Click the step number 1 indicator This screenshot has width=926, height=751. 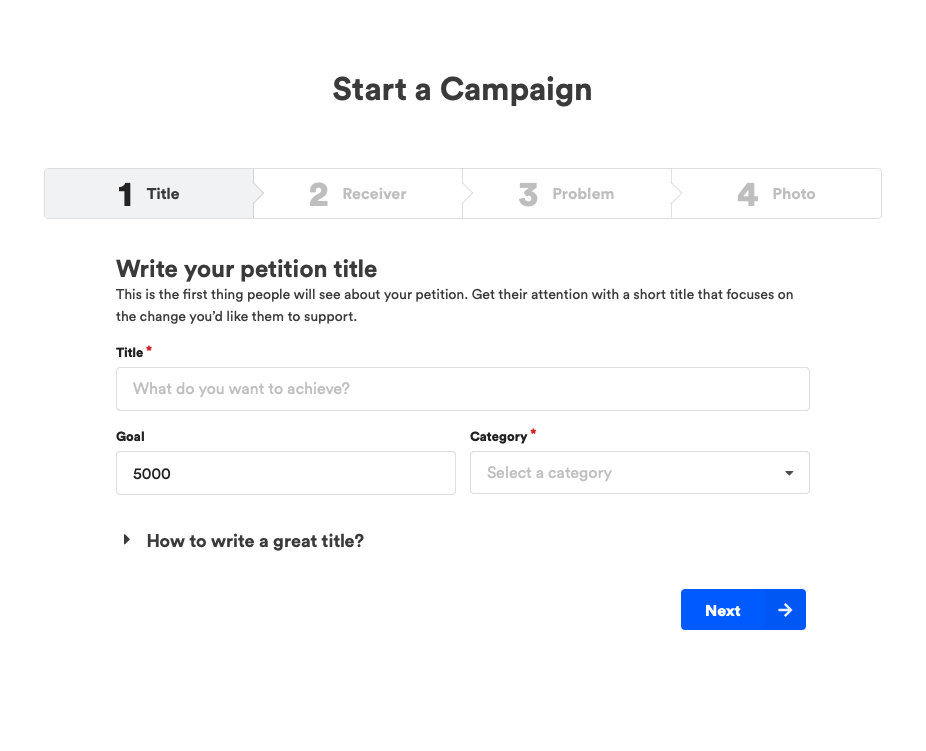pos(124,194)
